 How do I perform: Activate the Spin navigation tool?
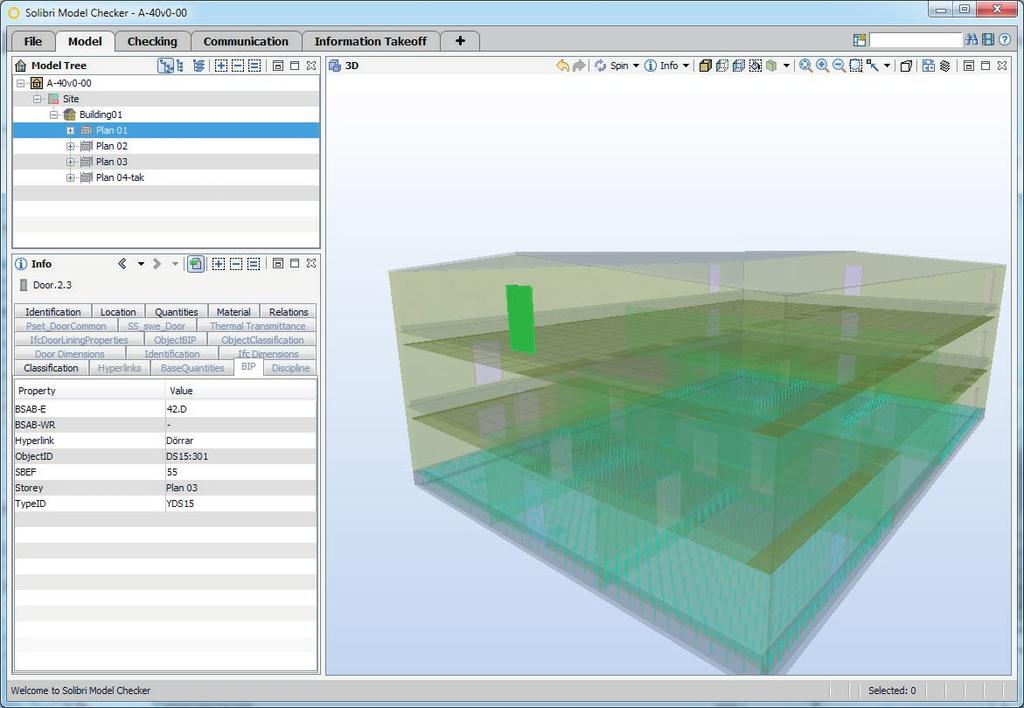point(611,65)
